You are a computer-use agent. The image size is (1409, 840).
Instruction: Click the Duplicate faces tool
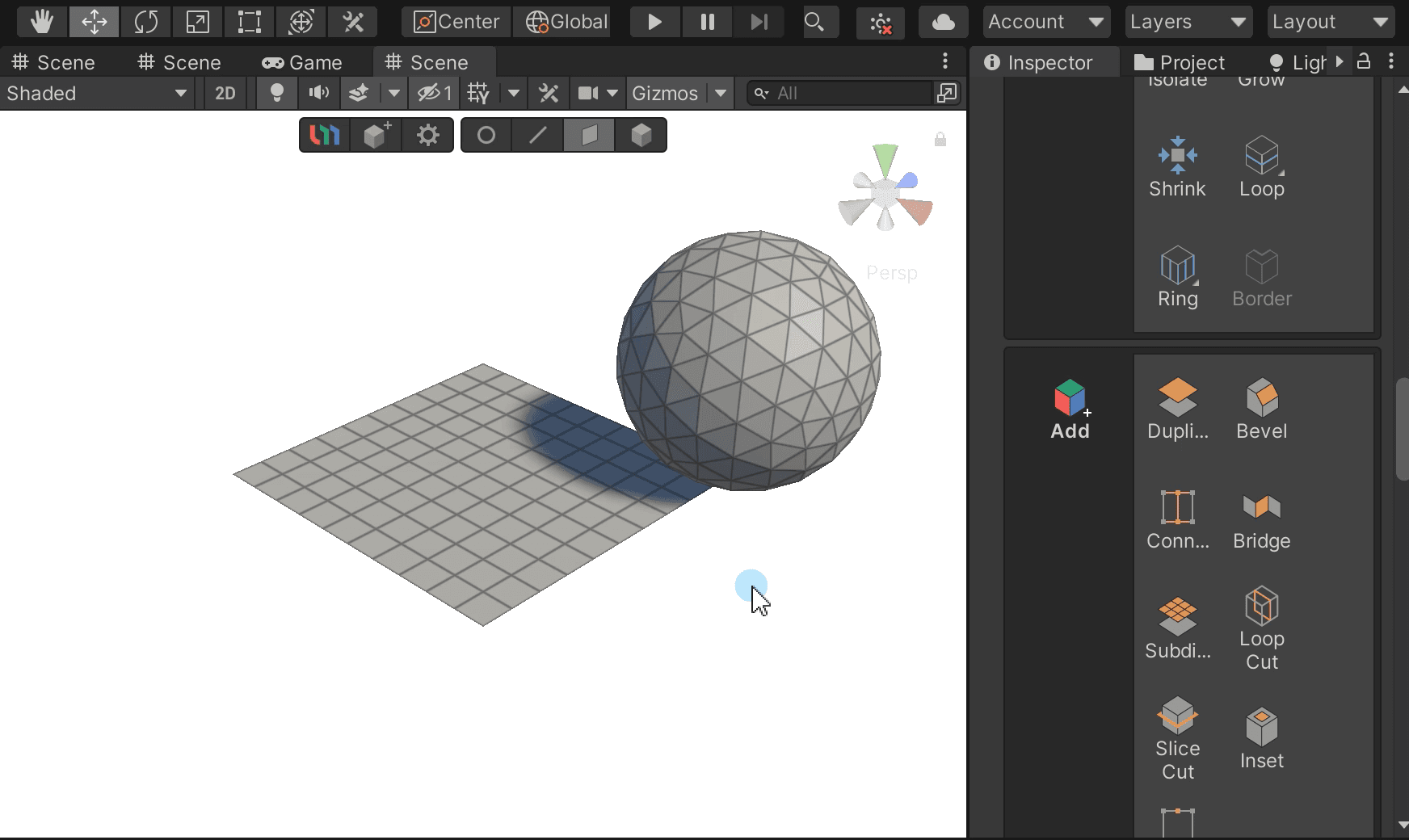pos(1178,409)
